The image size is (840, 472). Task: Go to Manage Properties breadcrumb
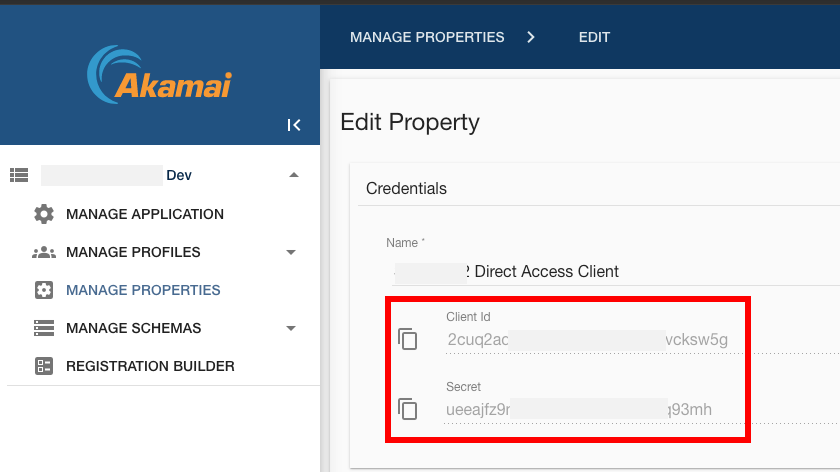point(427,37)
